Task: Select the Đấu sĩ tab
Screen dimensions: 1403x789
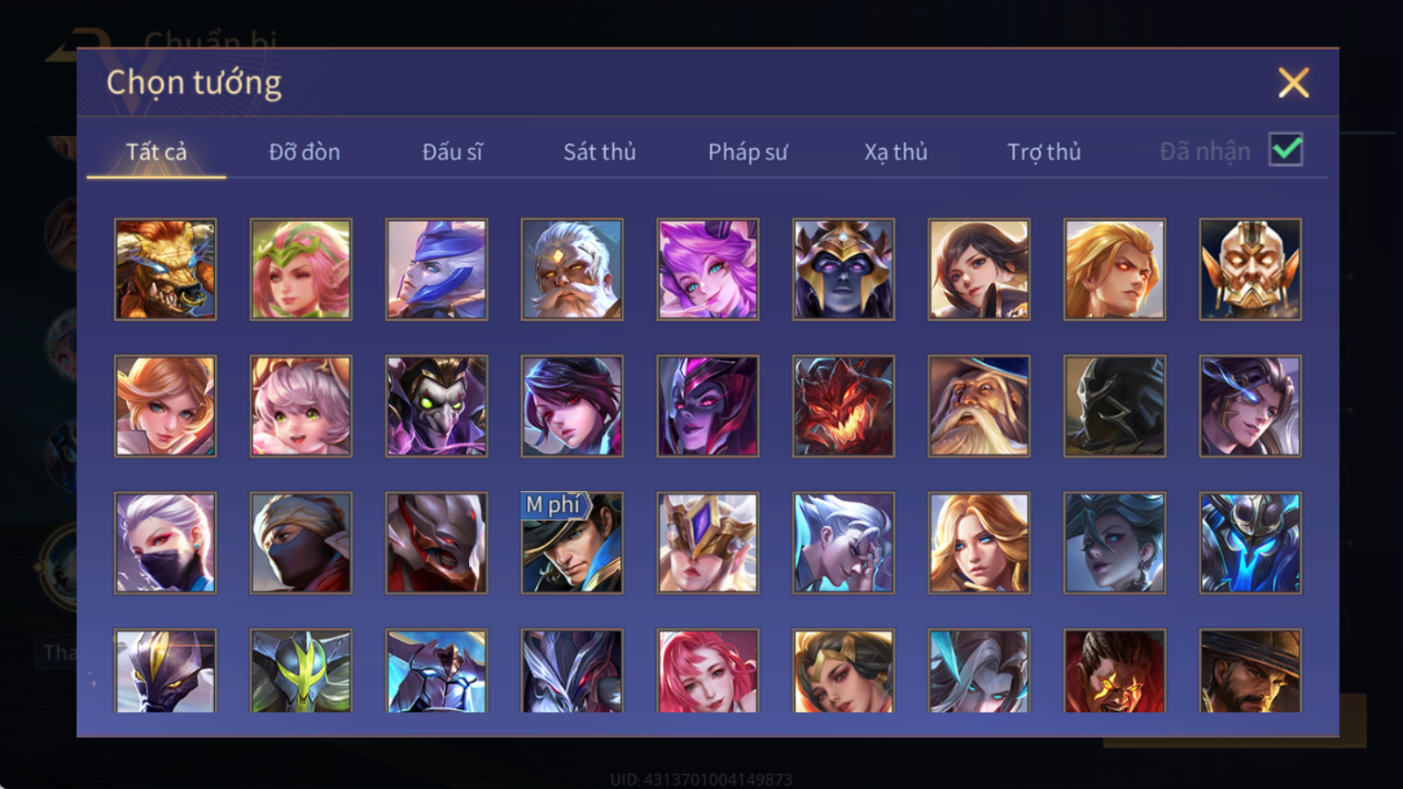Action: (x=452, y=152)
